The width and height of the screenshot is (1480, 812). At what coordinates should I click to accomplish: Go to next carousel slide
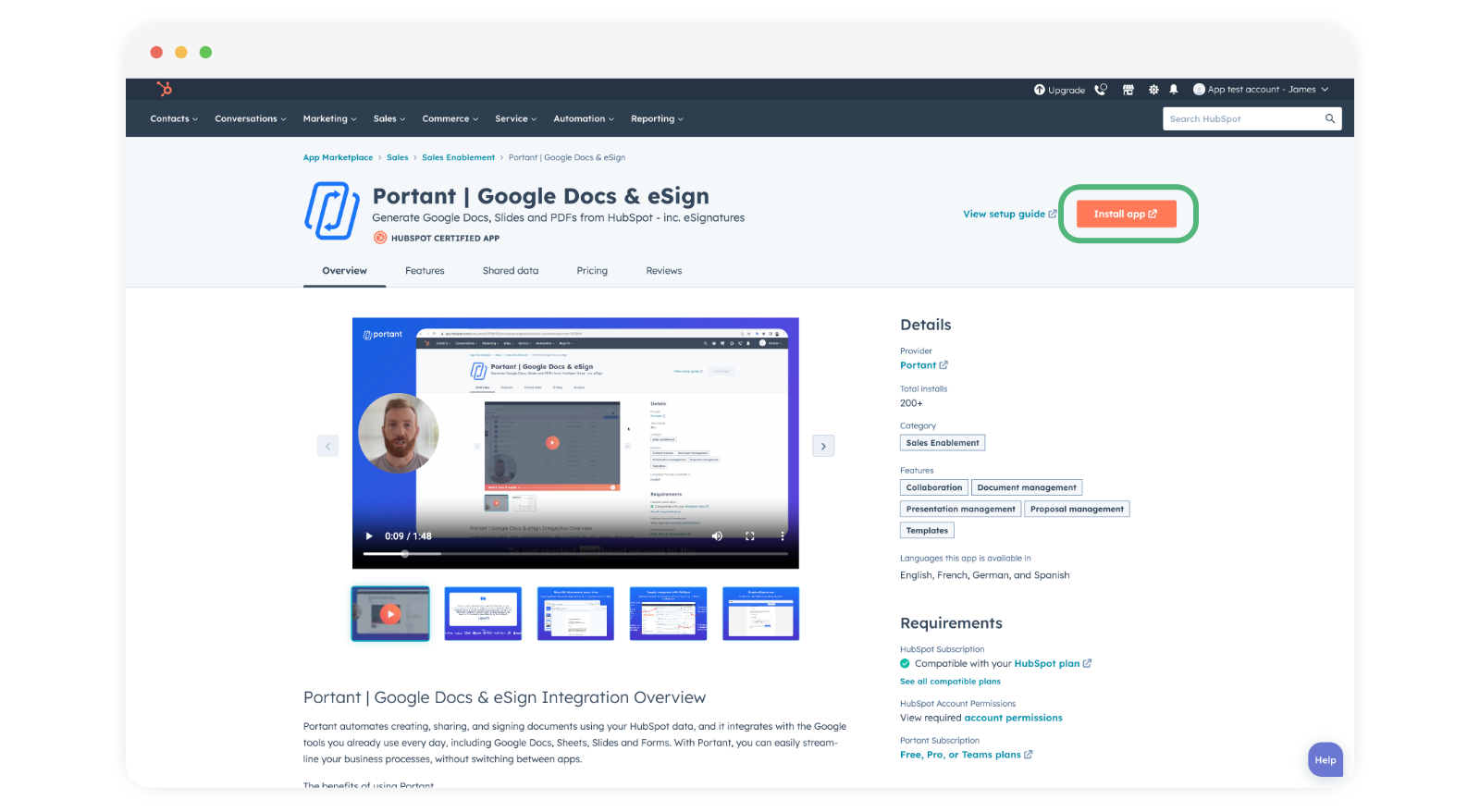823,446
